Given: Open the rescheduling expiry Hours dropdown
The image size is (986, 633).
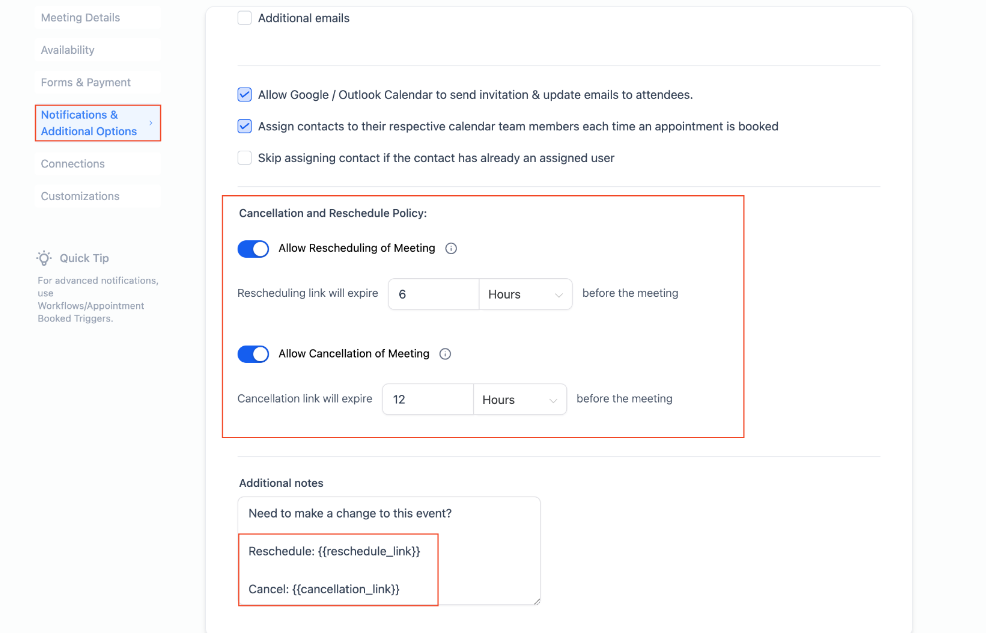Looking at the screenshot, I should [526, 294].
